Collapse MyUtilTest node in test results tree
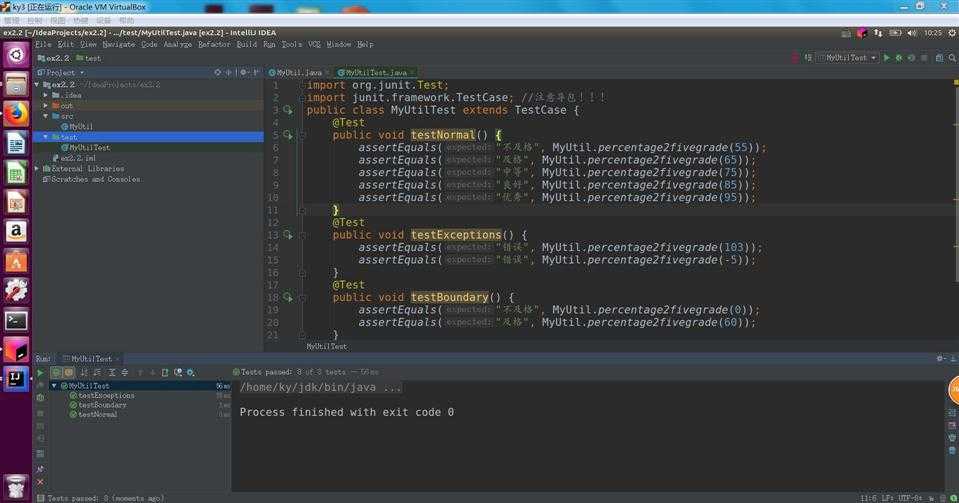The width and height of the screenshot is (959, 503). click(54, 386)
